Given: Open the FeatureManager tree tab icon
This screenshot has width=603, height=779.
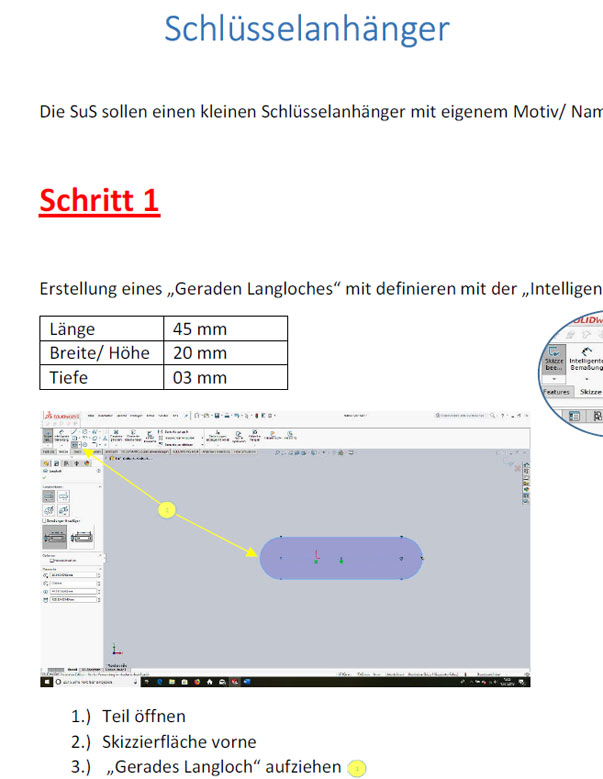Looking at the screenshot, I should coord(46,464).
